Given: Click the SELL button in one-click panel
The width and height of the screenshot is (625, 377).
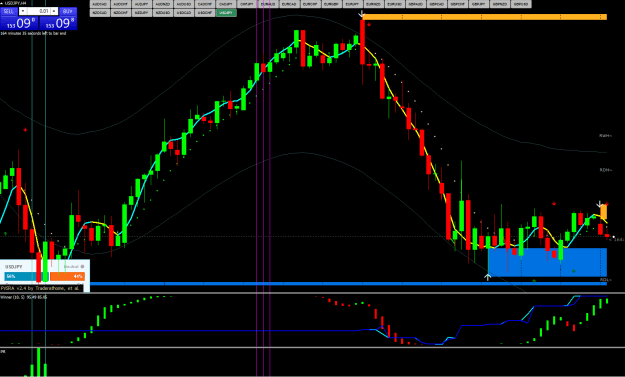Looking at the screenshot, I should point(9,12).
